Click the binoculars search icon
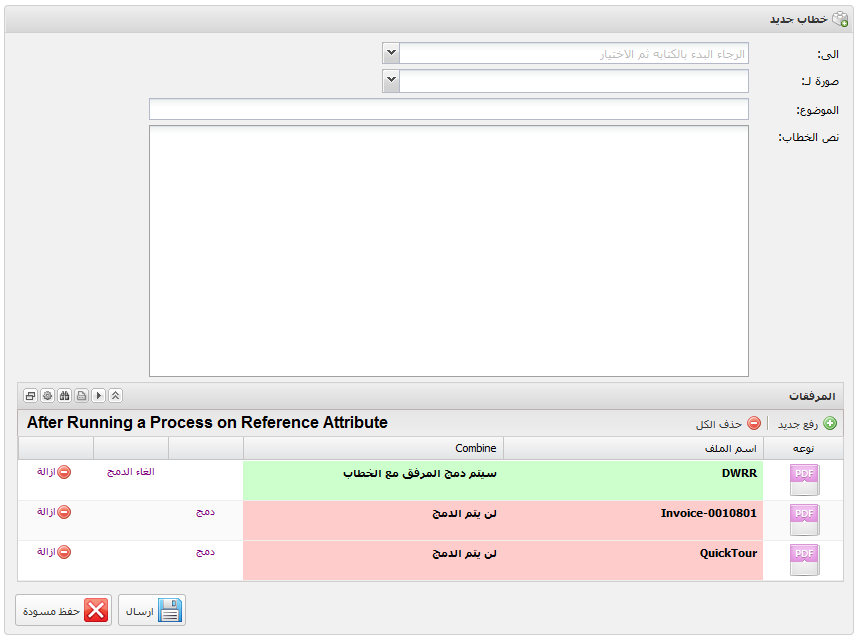Viewport: 859px width, 638px height. [x=65, y=395]
